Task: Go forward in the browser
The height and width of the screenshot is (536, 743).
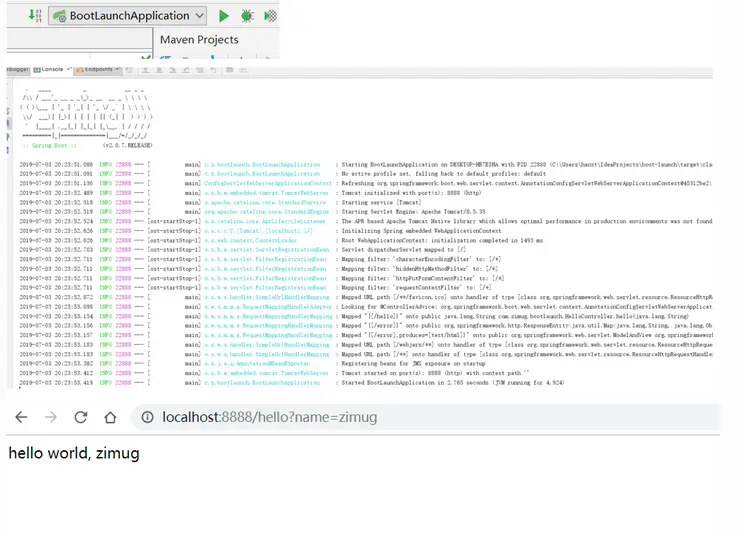Action: (x=51, y=417)
